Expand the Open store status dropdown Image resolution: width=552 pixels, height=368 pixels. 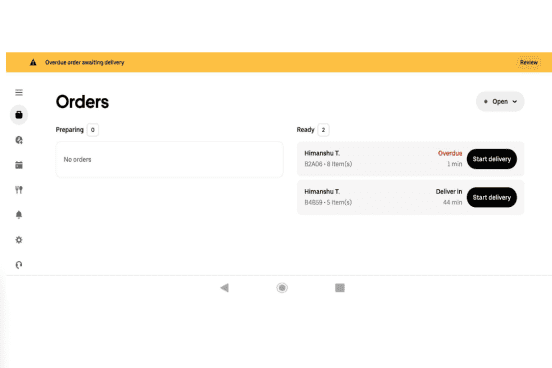pos(500,101)
